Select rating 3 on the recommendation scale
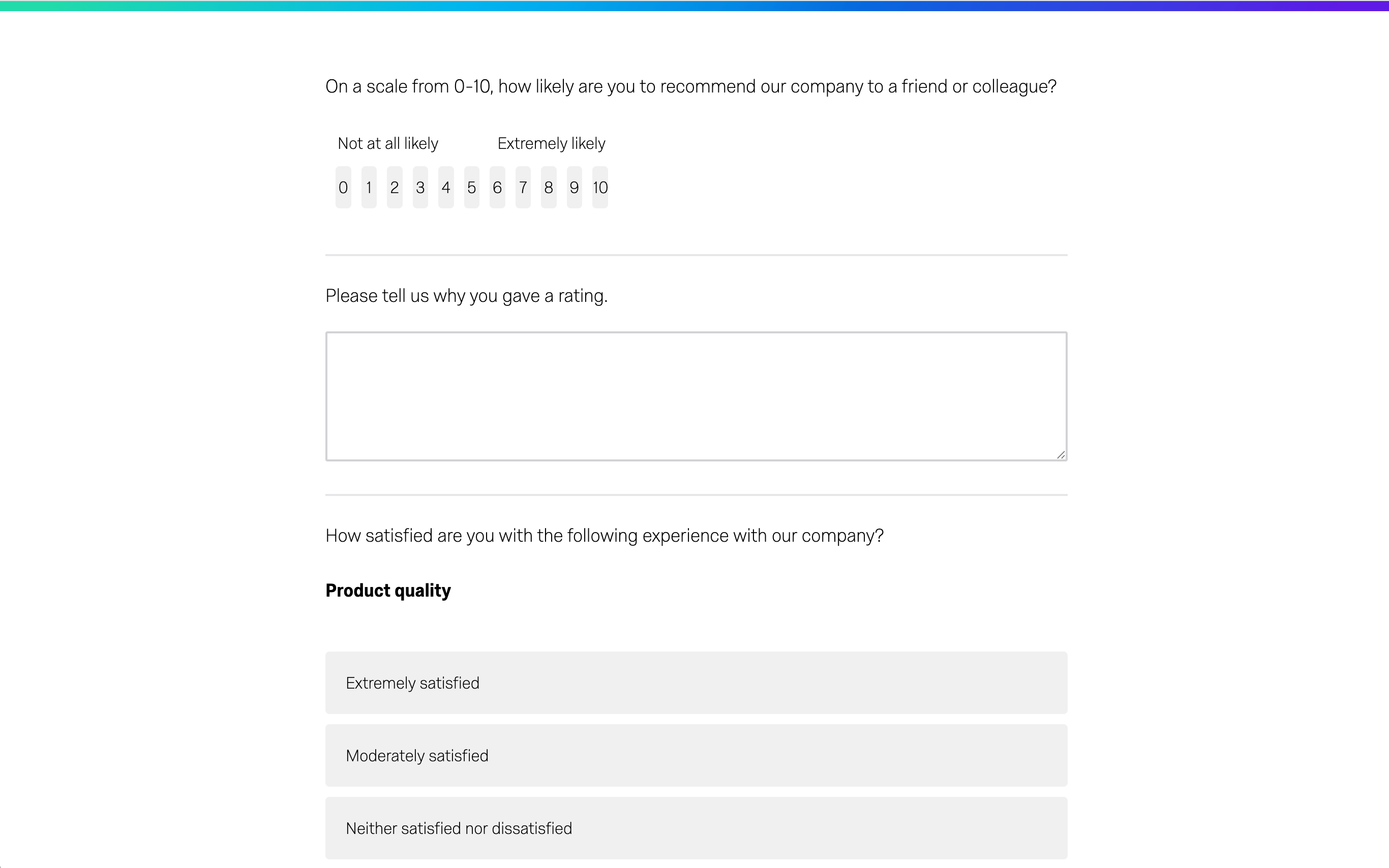This screenshot has width=1389, height=868. (x=420, y=187)
